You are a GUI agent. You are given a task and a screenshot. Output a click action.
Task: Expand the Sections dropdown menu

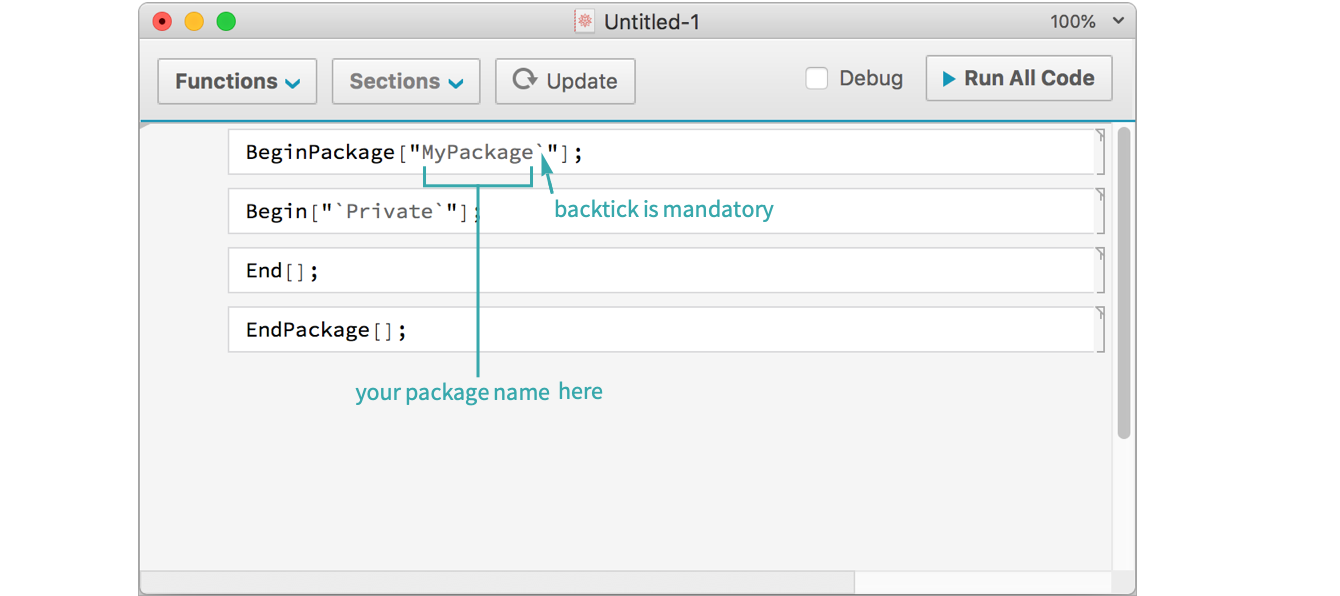click(405, 81)
